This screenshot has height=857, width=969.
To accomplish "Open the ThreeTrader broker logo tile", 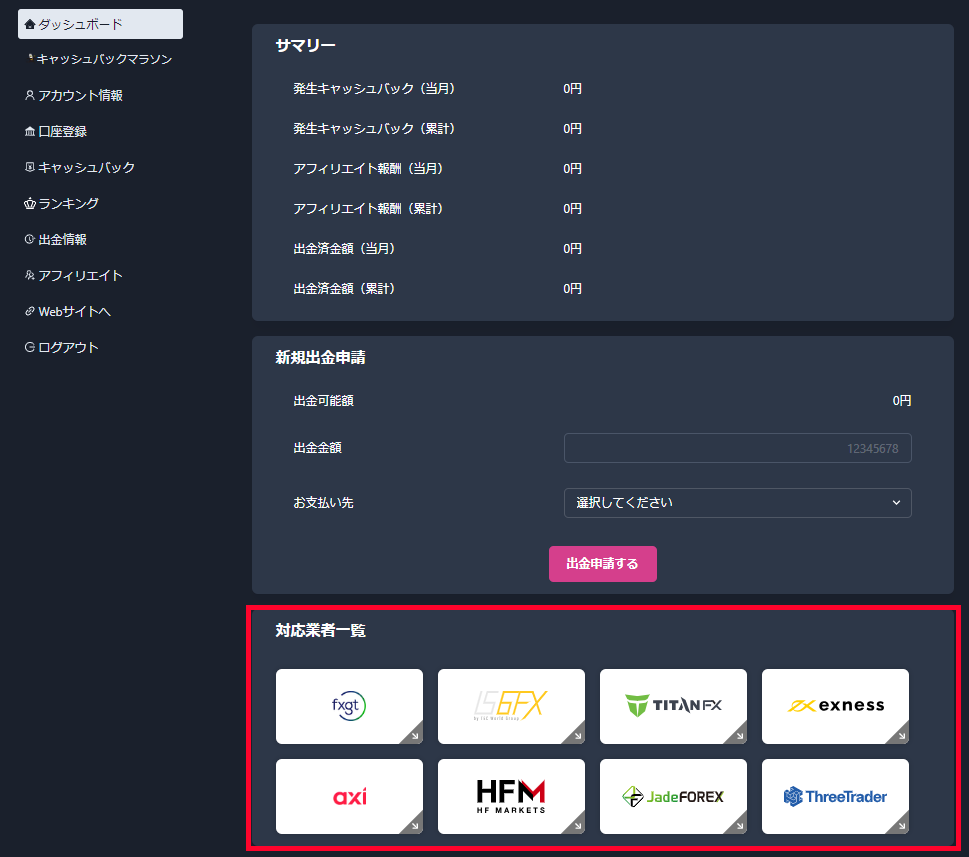I will 835,796.
